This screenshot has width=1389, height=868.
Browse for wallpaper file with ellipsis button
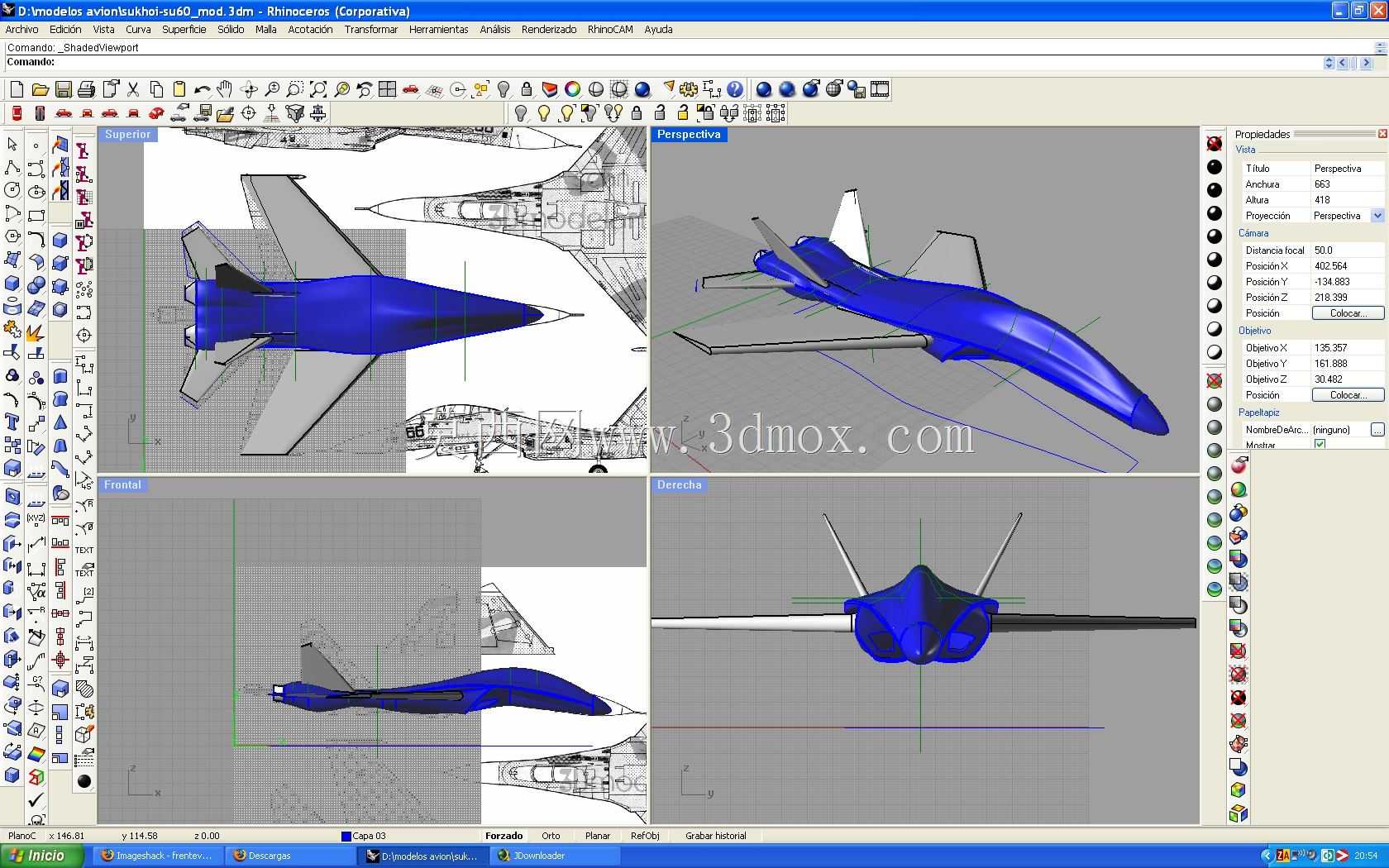pos(1377,430)
